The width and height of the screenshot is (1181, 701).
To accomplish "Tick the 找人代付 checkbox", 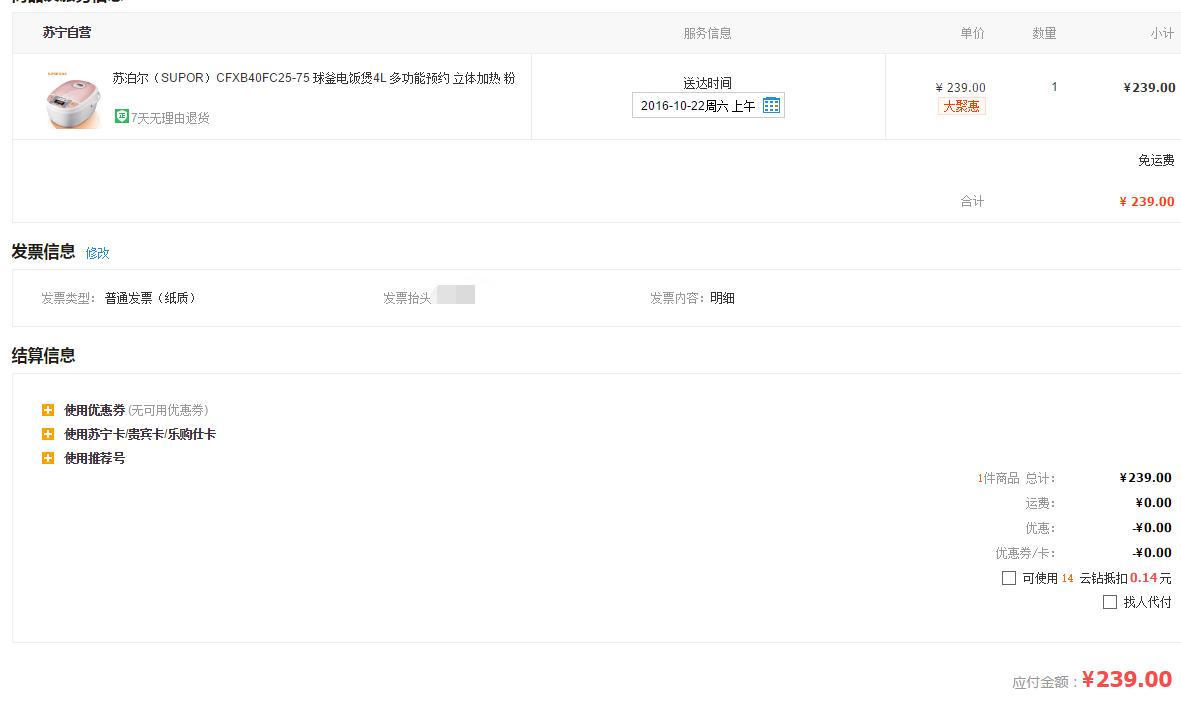I will [x=1109, y=602].
